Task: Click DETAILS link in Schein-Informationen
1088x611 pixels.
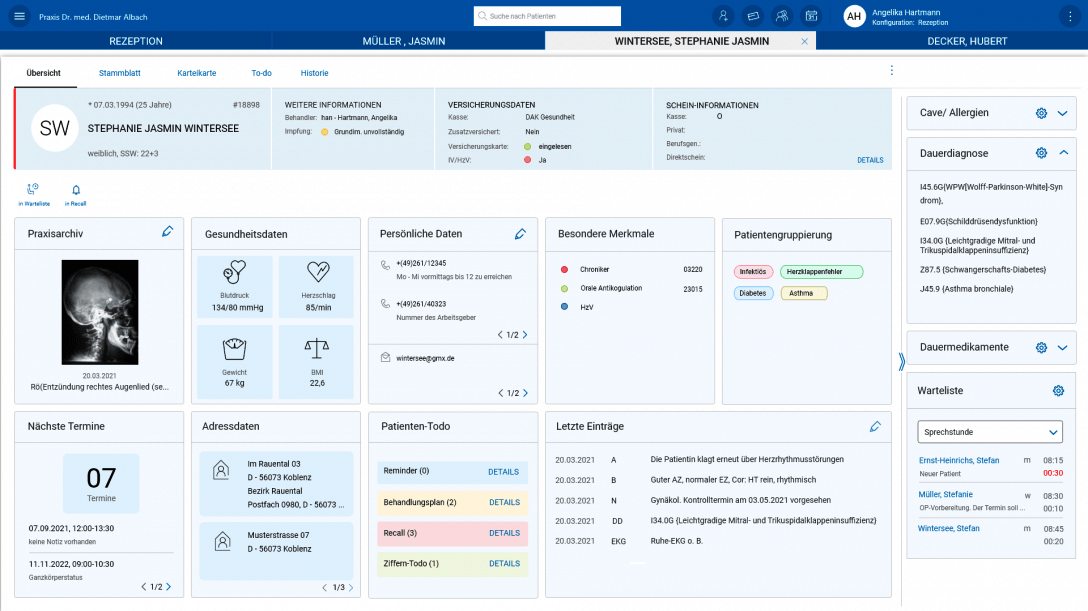Action: 869,160
